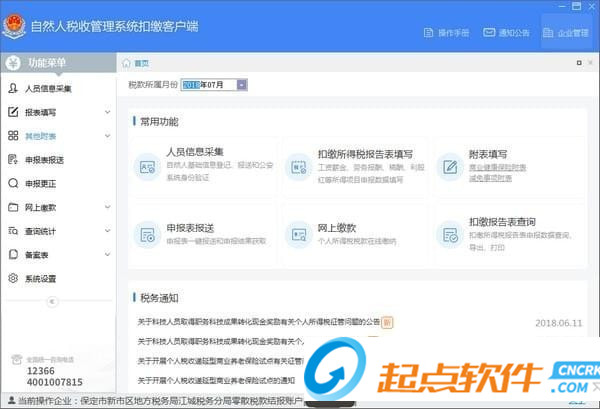Click the 2018.06.11 date text
Screen dimensions: 600x409
point(559,323)
